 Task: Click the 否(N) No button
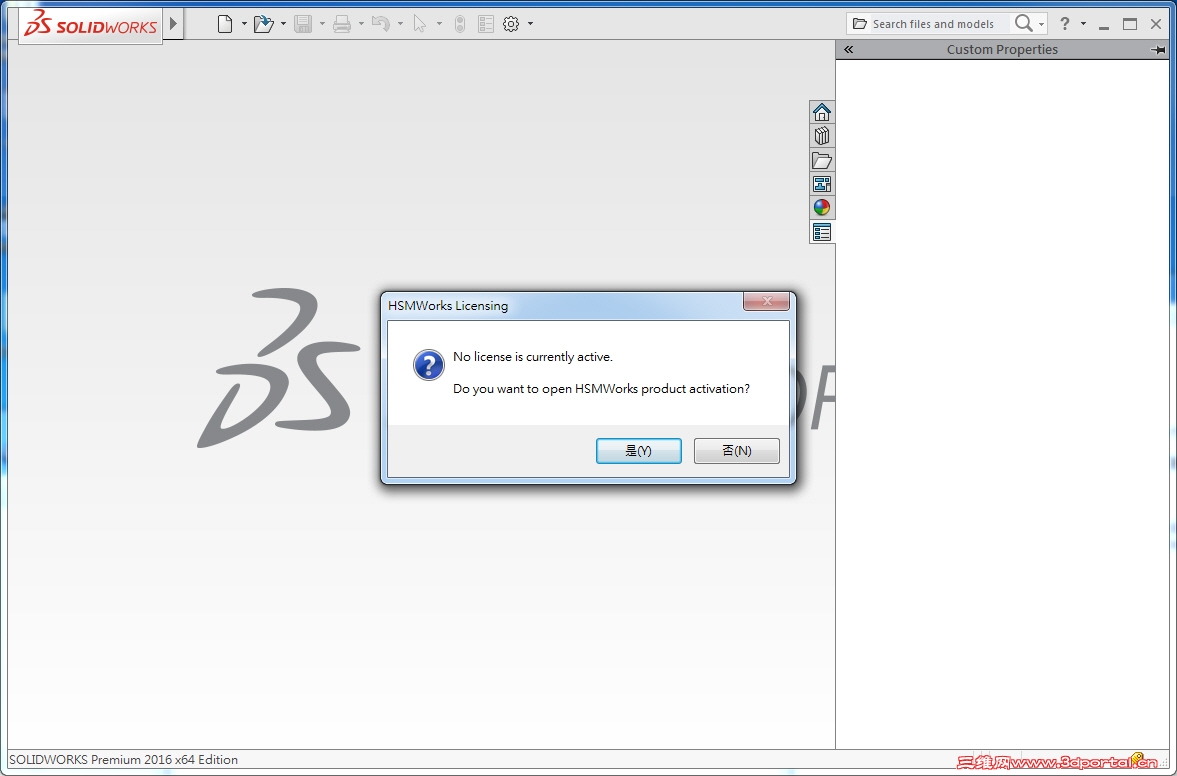pos(736,451)
